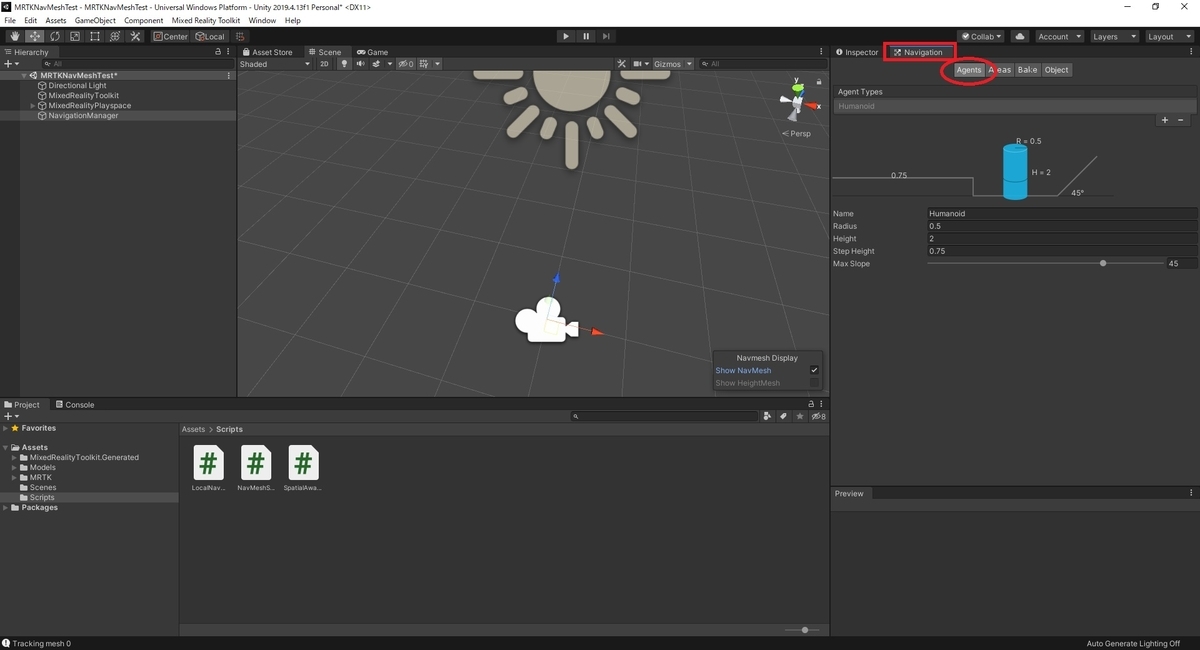Click the Persp projection label
This screenshot has width=1200, height=650.
tap(796, 133)
